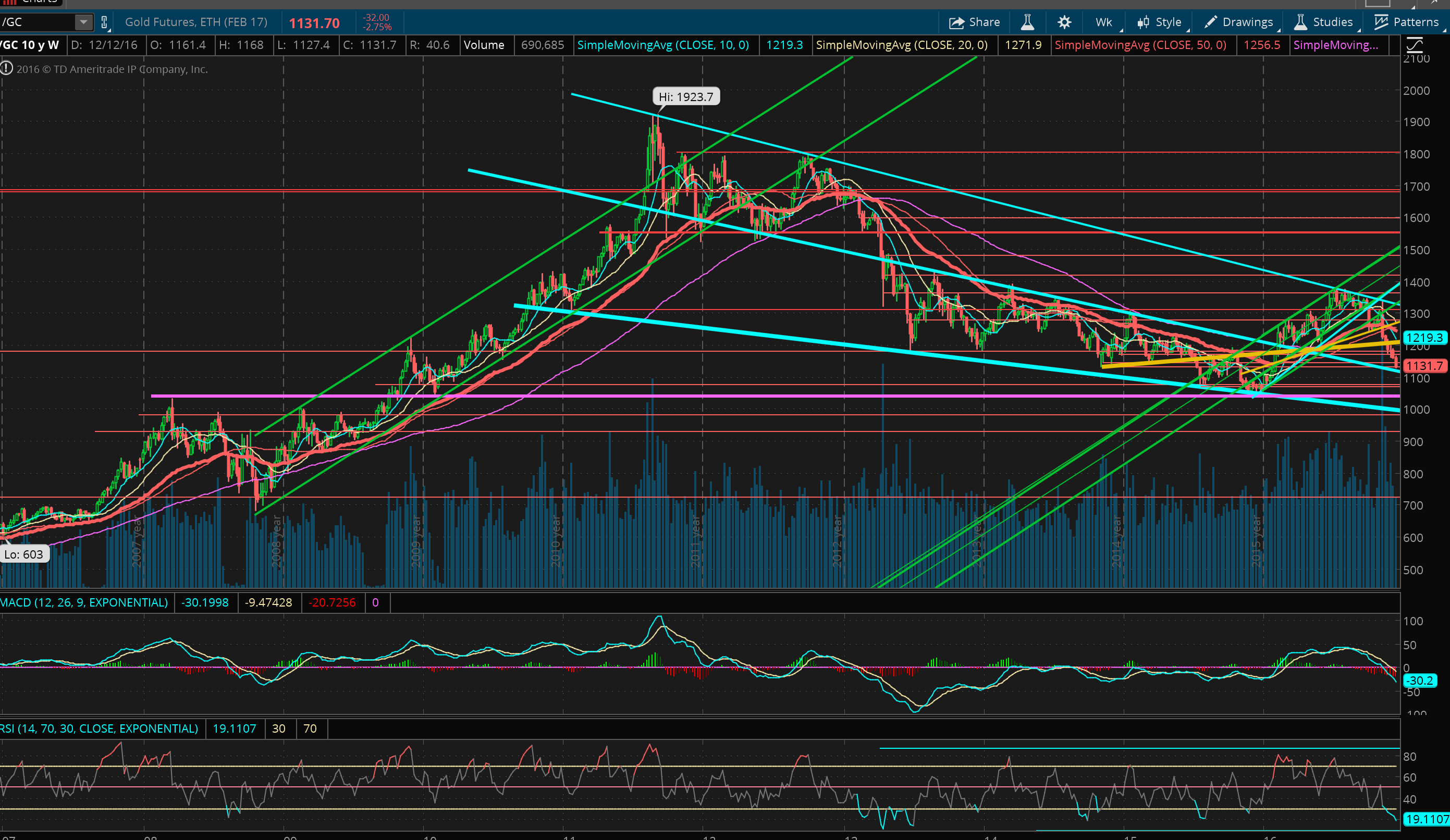Click the MACD (12, 26, 9, EXPONENTIAL) label

coord(84,602)
